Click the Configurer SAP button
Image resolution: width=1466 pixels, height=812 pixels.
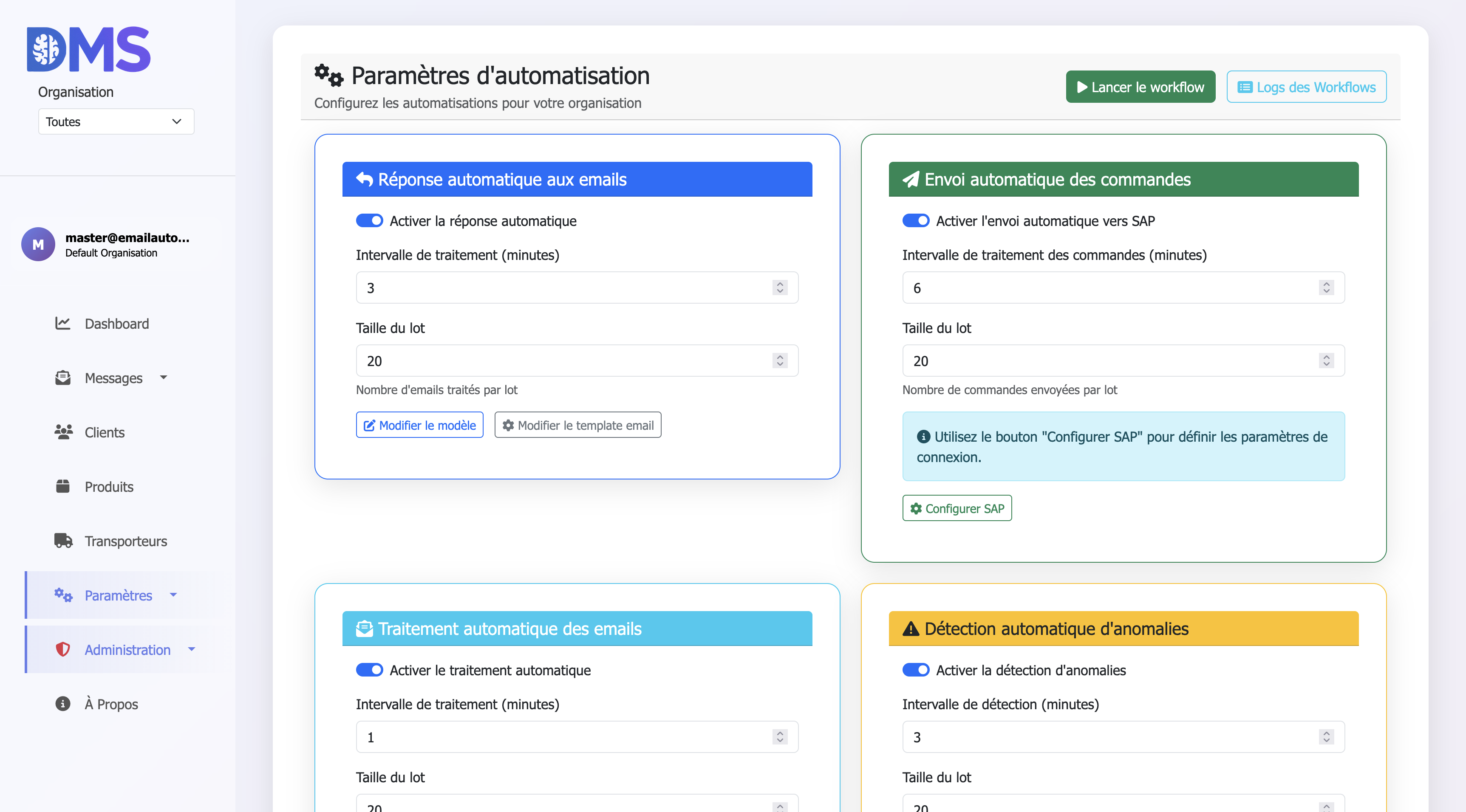957,508
